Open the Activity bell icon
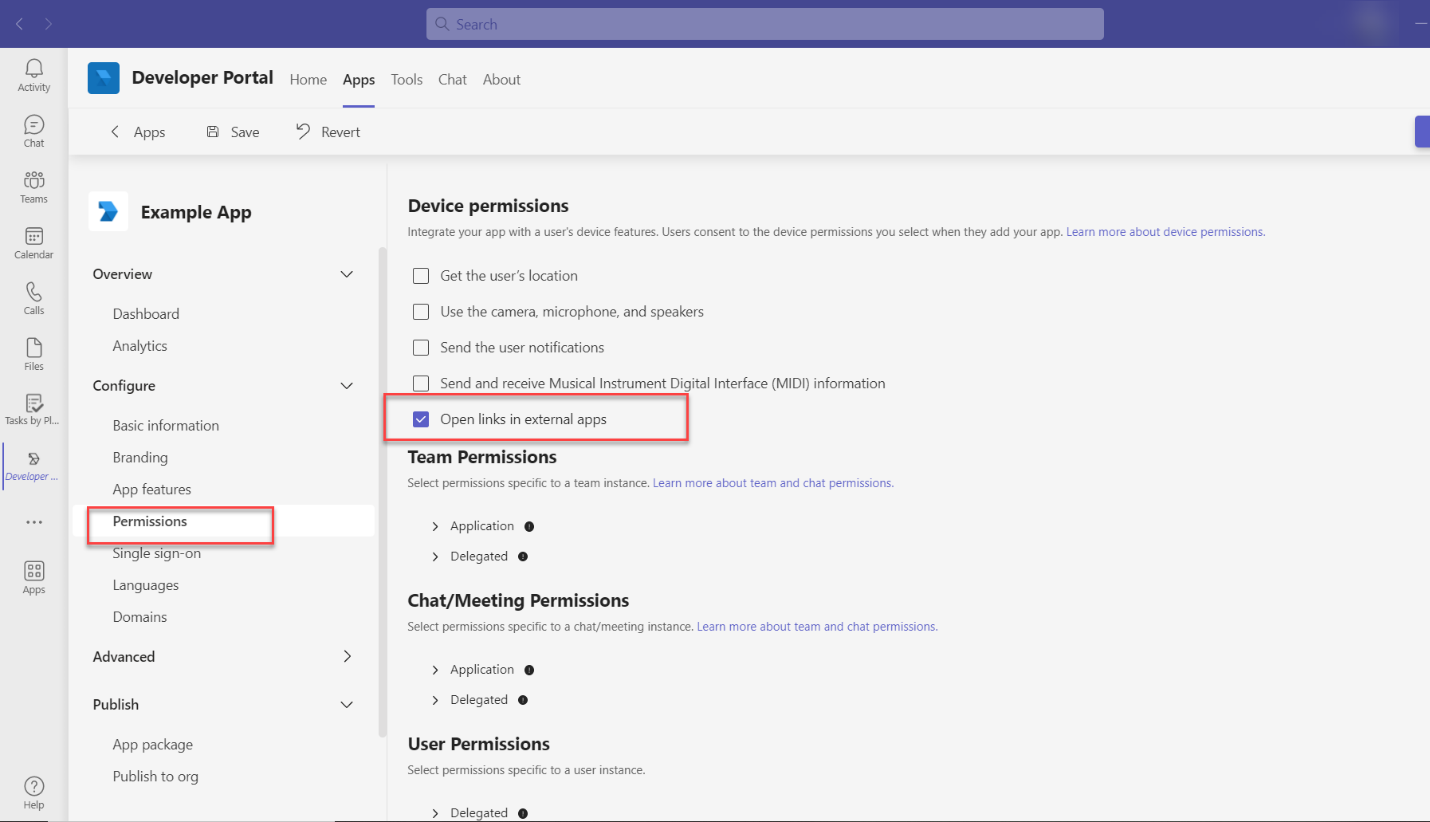This screenshot has width=1430, height=822. pos(34,75)
